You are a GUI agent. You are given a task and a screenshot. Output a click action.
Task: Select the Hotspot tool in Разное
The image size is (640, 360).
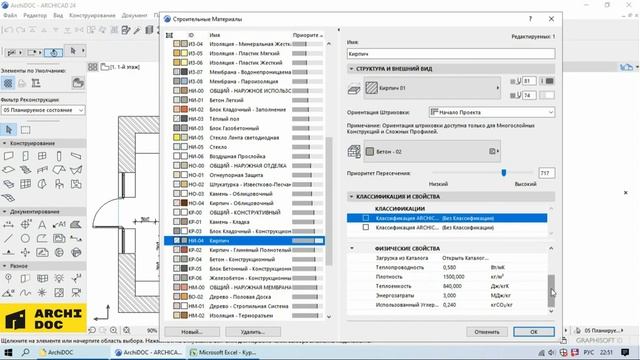coord(42,292)
